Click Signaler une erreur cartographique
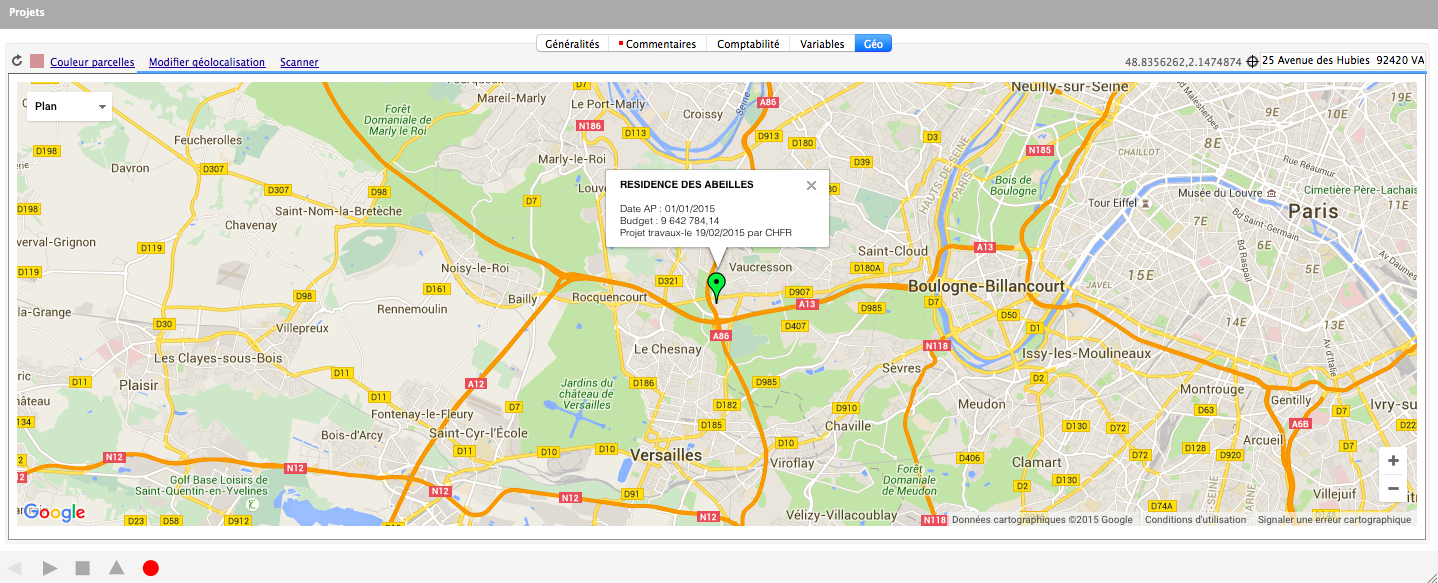The height and width of the screenshot is (583, 1438). click(x=1334, y=519)
